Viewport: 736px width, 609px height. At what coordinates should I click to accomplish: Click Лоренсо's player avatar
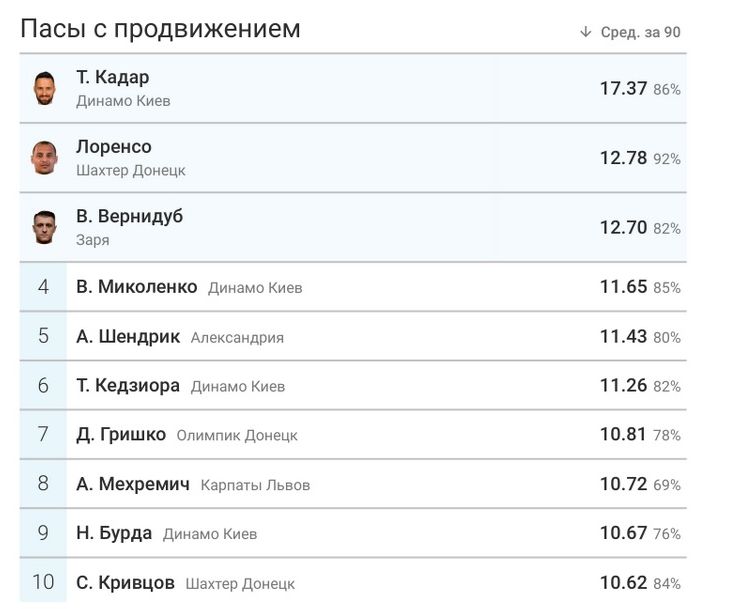click(43, 158)
